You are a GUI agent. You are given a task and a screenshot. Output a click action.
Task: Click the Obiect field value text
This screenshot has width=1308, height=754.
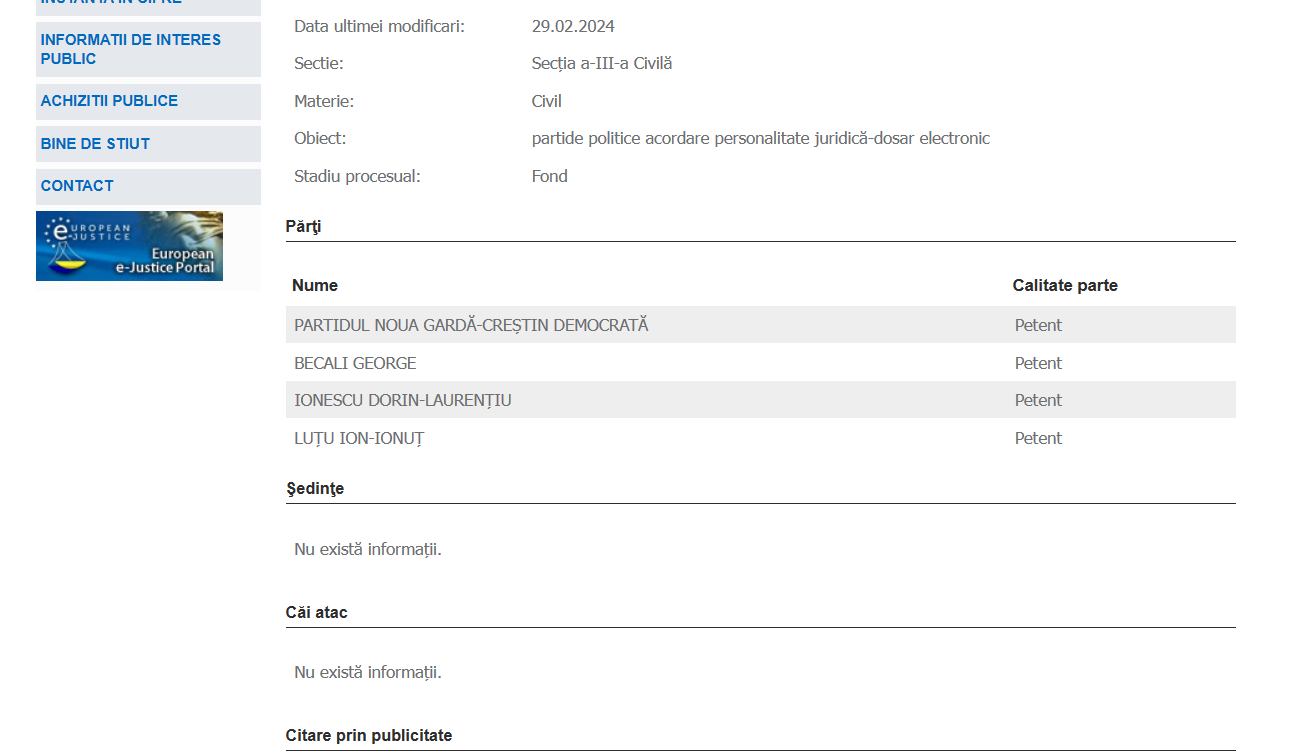pyautogui.click(x=761, y=138)
